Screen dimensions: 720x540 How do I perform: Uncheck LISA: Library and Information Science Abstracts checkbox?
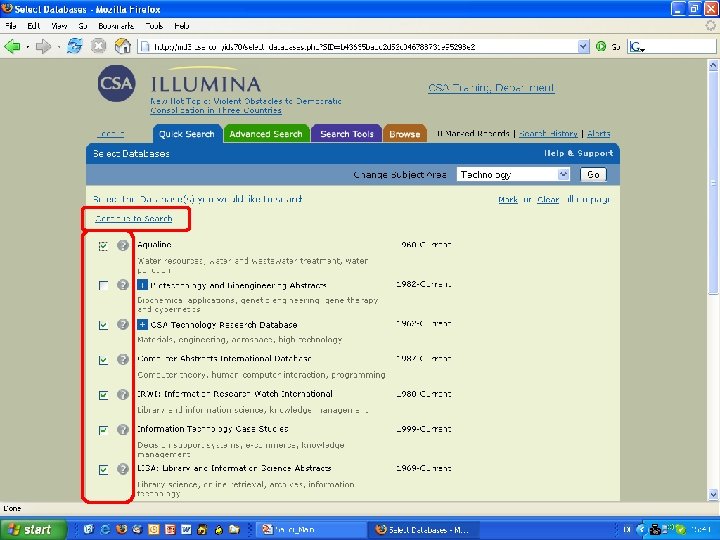(103, 469)
